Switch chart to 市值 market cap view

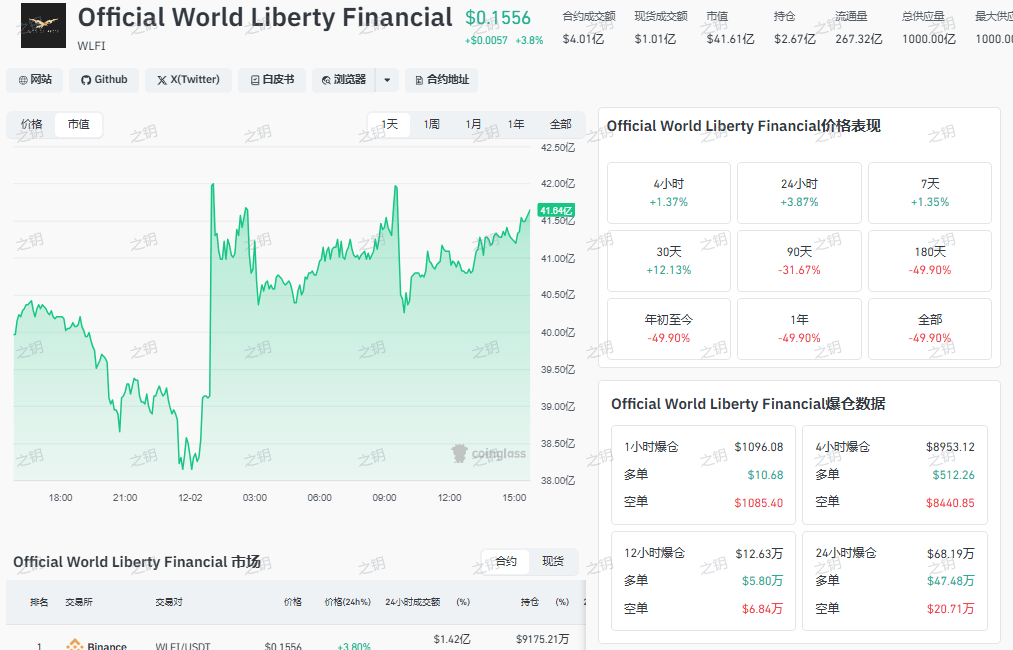click(78, 125)
